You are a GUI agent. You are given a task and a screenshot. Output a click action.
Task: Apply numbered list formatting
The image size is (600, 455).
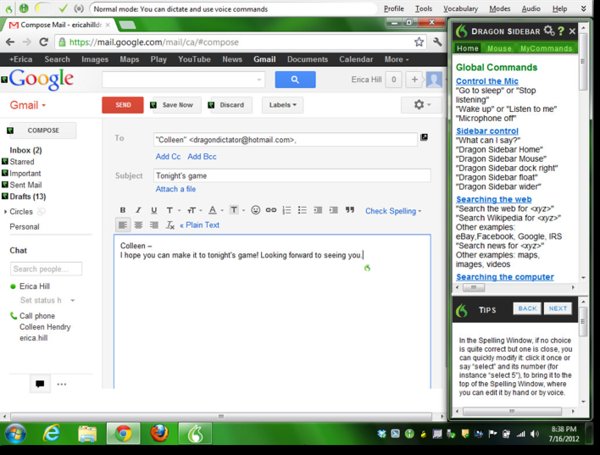pyautogui.click(x=287, y=210)
